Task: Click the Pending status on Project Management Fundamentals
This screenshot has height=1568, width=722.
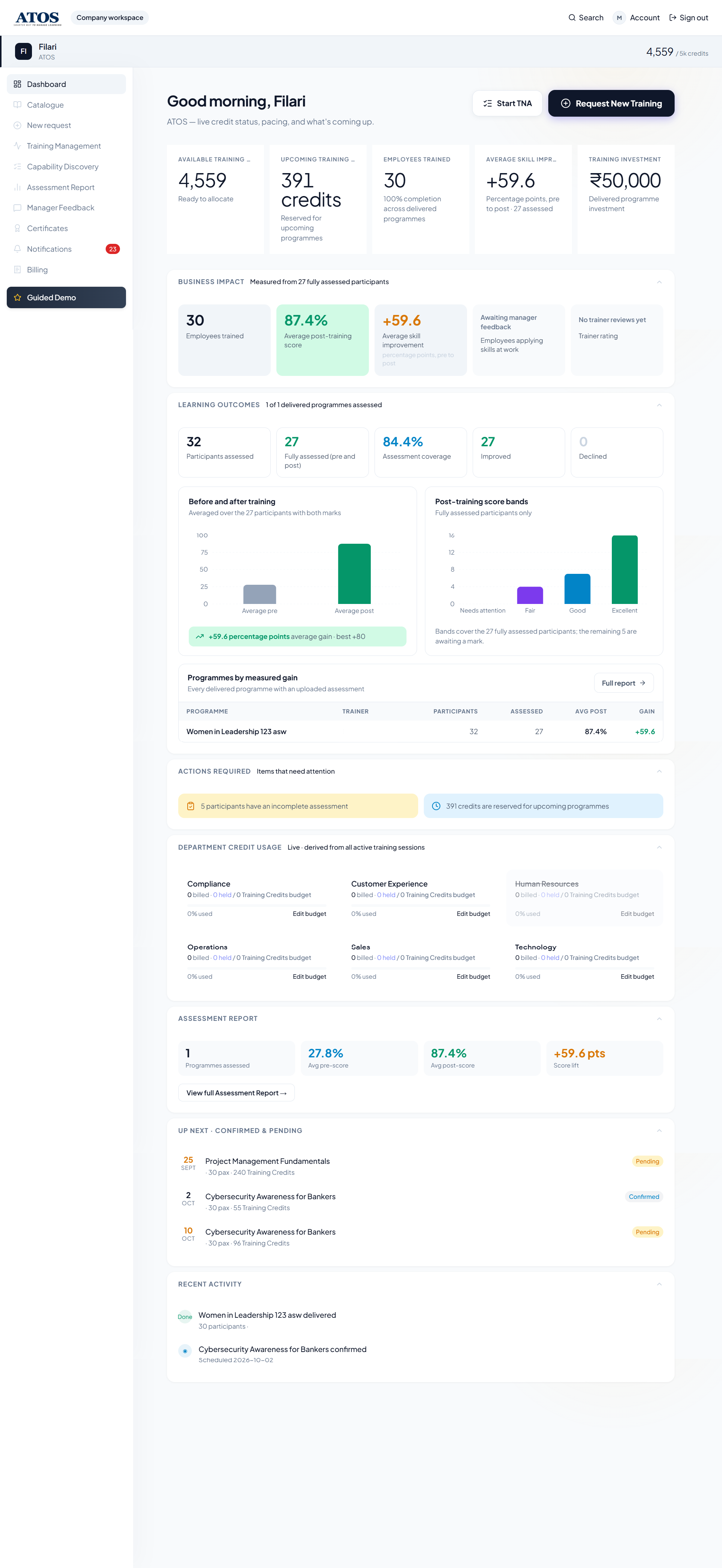Action: tap(647, 1161)
